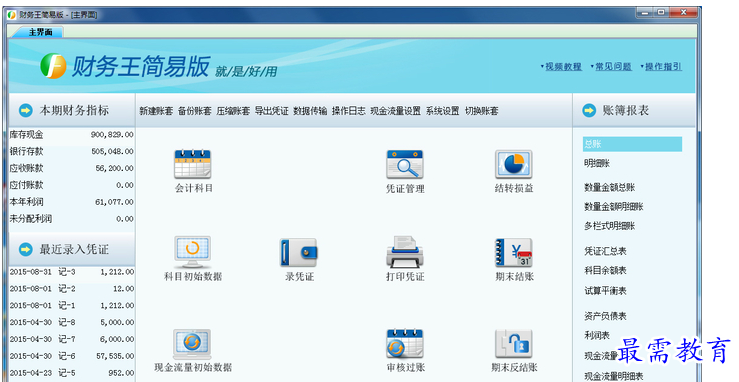Select voucher 2015-04-30 记-8
Screen dimensions: 739x382
click(72, 323)
